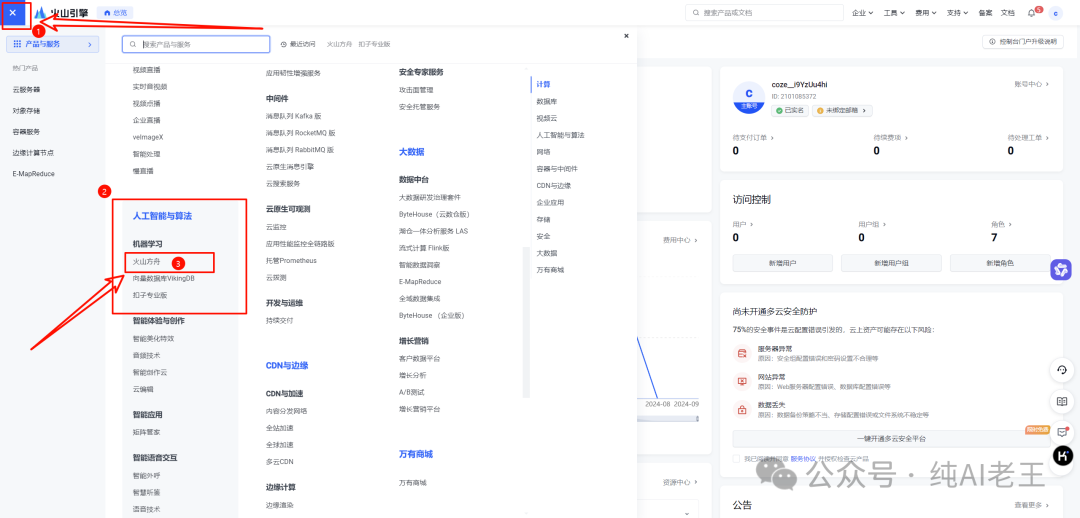
Task: Open 托管Prometheus product
Action: (x=291, y=260)
